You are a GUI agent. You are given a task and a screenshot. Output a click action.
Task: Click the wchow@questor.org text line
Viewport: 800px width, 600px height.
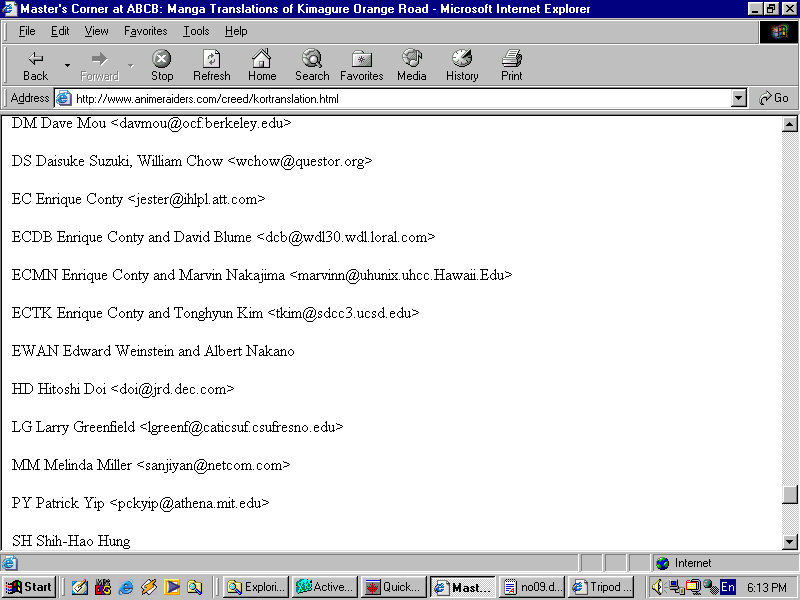click(x=192, y=161)
